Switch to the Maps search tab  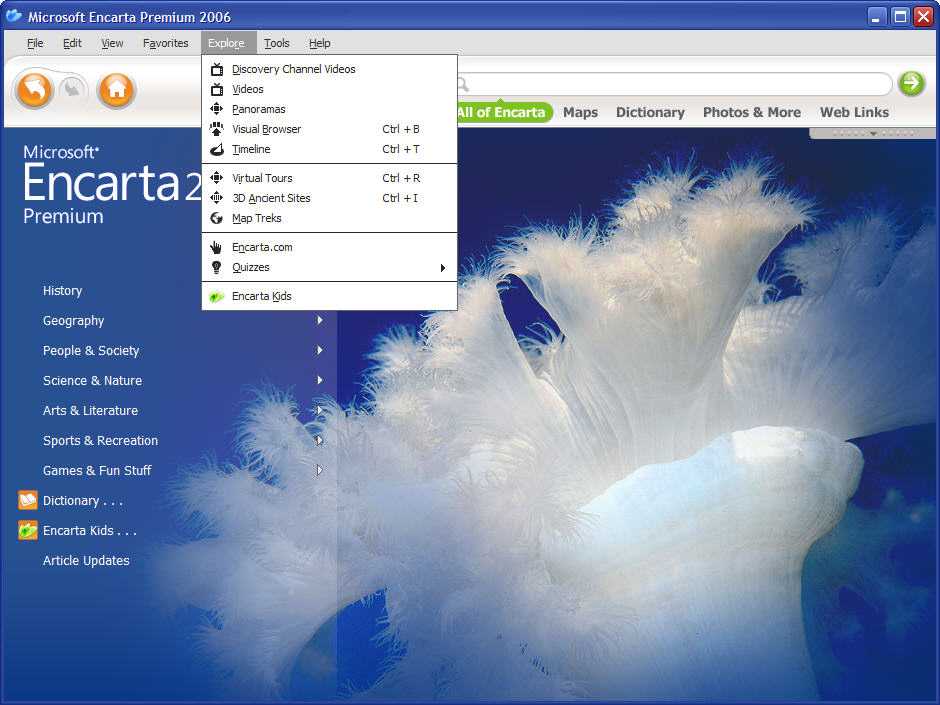[580, 112]
